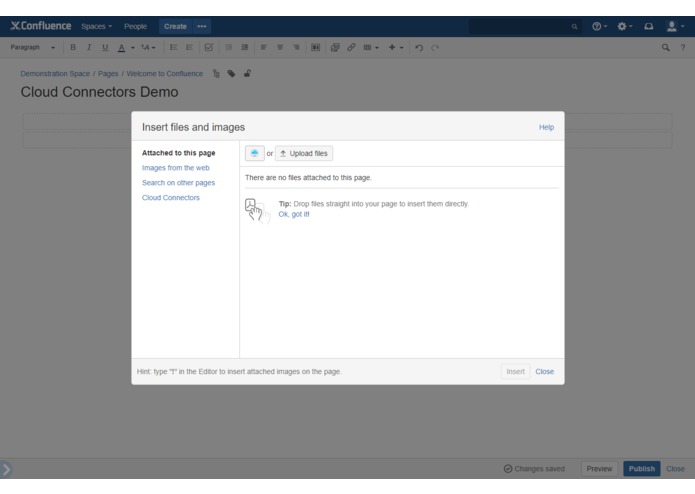Apply the text color button
This screenshot has height=494, width=695.
[121, 47]
